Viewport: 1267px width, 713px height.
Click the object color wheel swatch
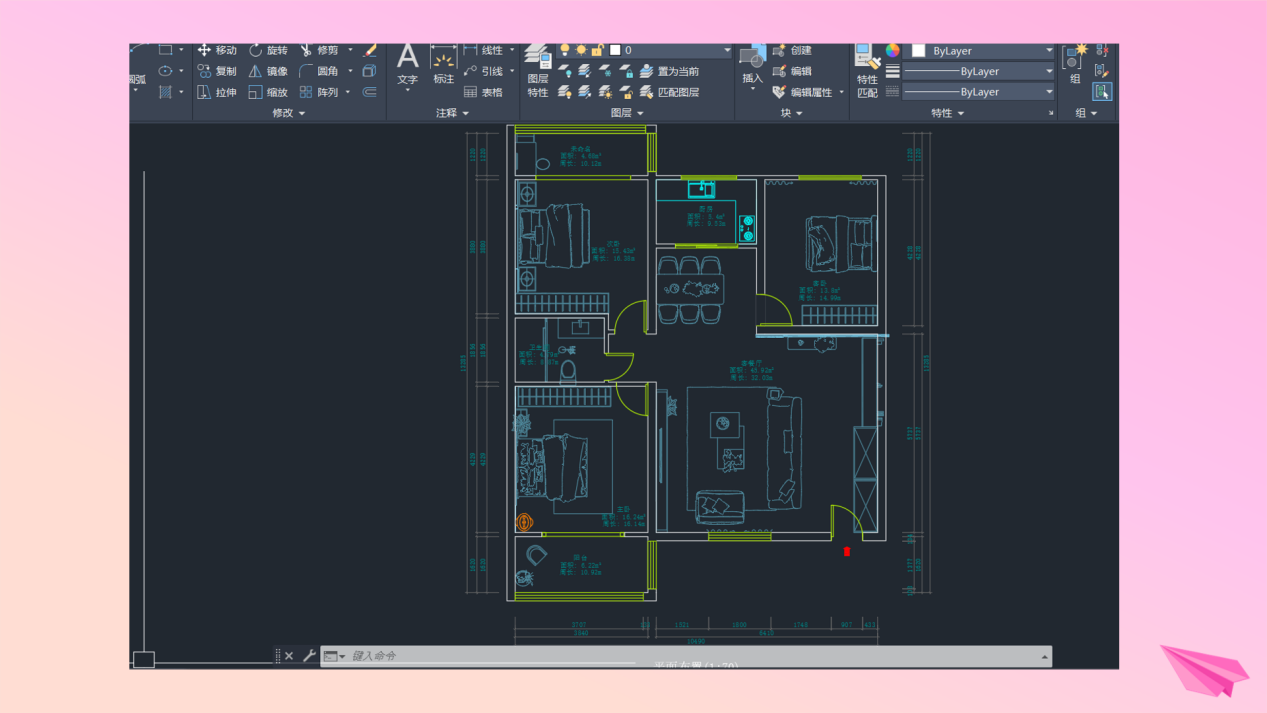(892, 50)
